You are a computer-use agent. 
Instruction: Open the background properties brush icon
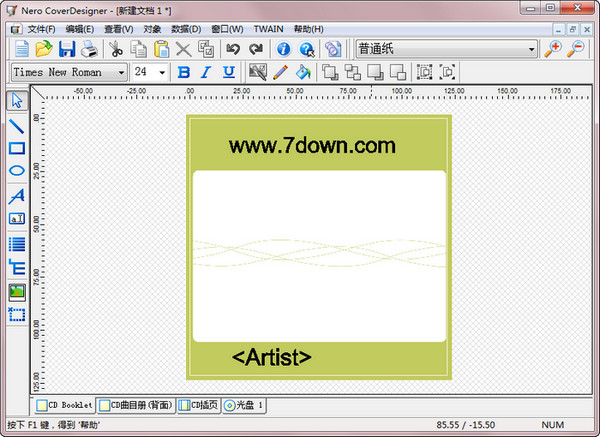point(258,72)
